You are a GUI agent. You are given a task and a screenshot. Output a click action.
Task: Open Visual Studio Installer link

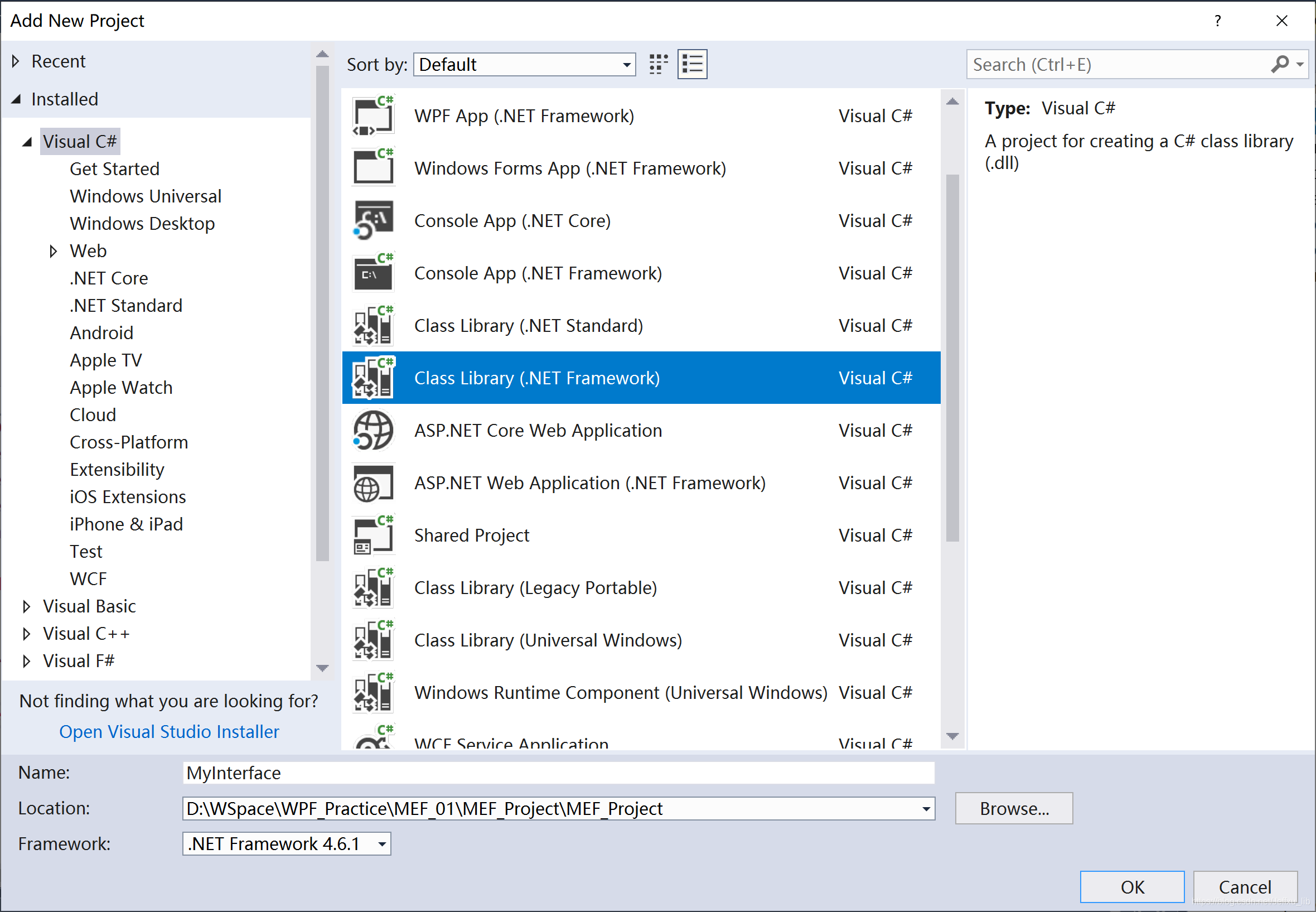click(169, 732)
